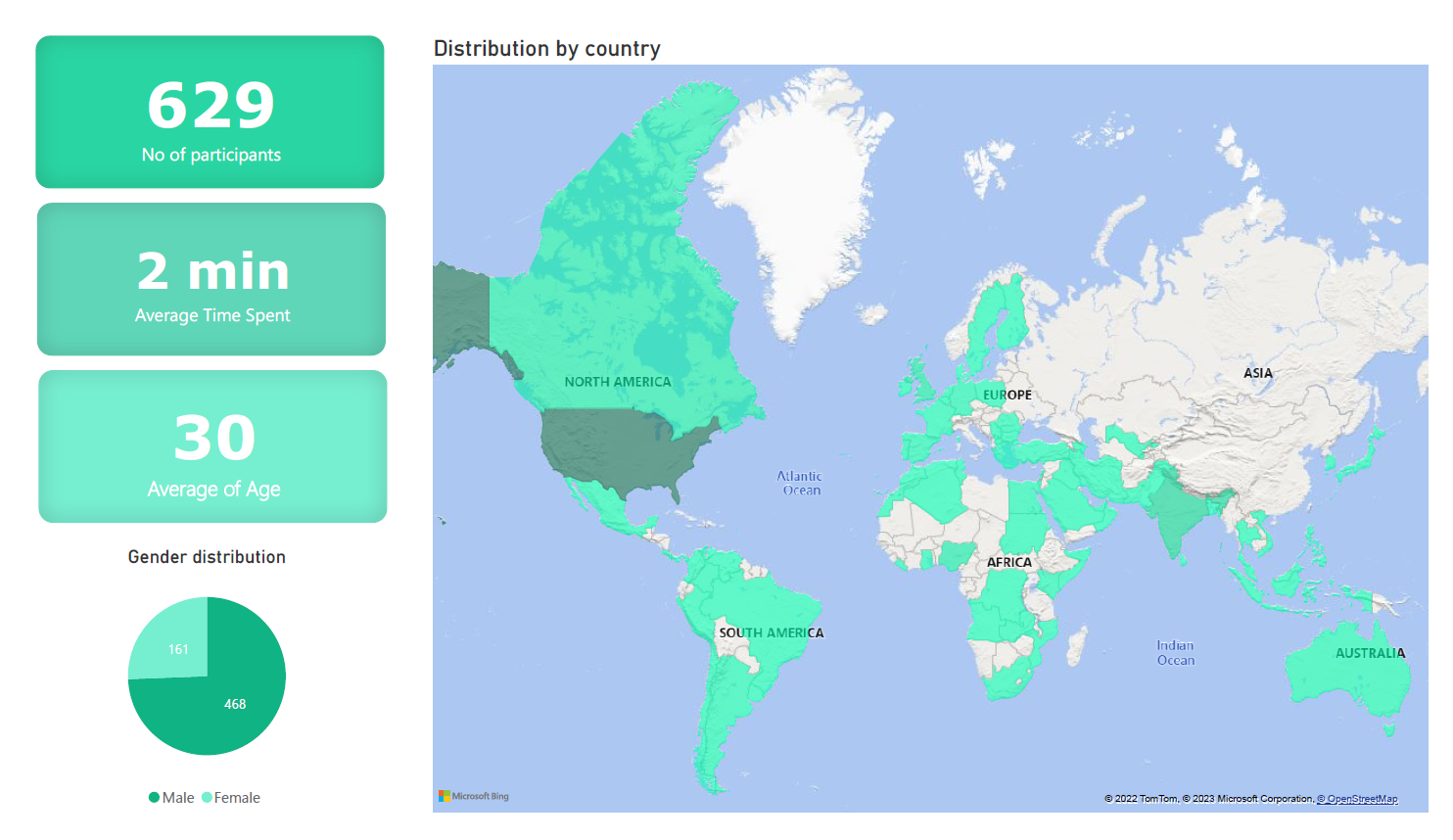Open the OpenStreetMap attribution link

click(x=1357, y=799)
